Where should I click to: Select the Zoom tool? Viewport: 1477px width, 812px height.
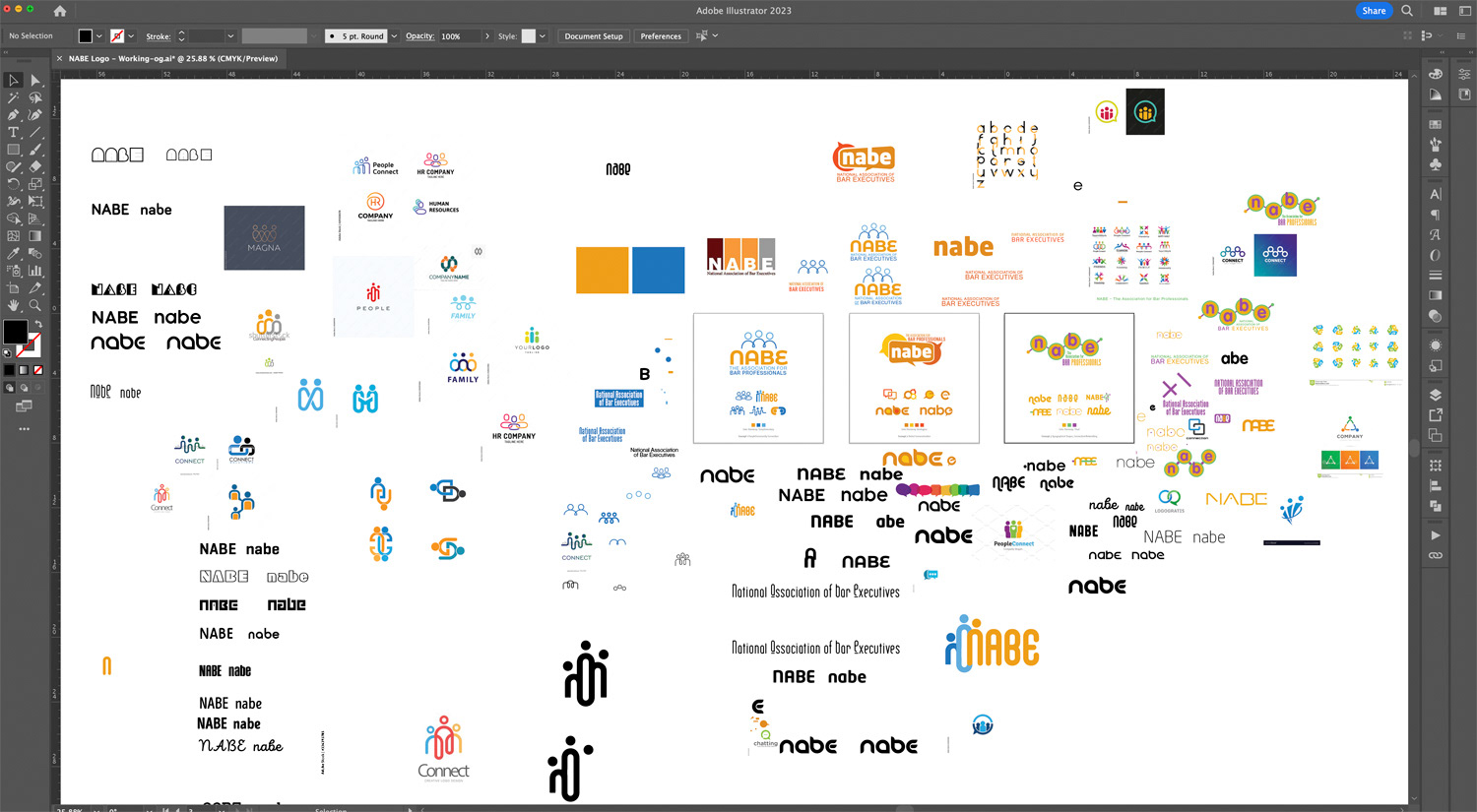coord(35,305)
